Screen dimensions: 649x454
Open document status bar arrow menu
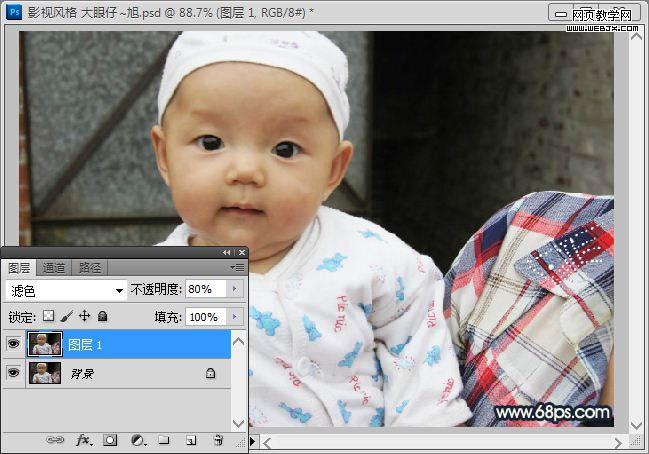(252, 442)
